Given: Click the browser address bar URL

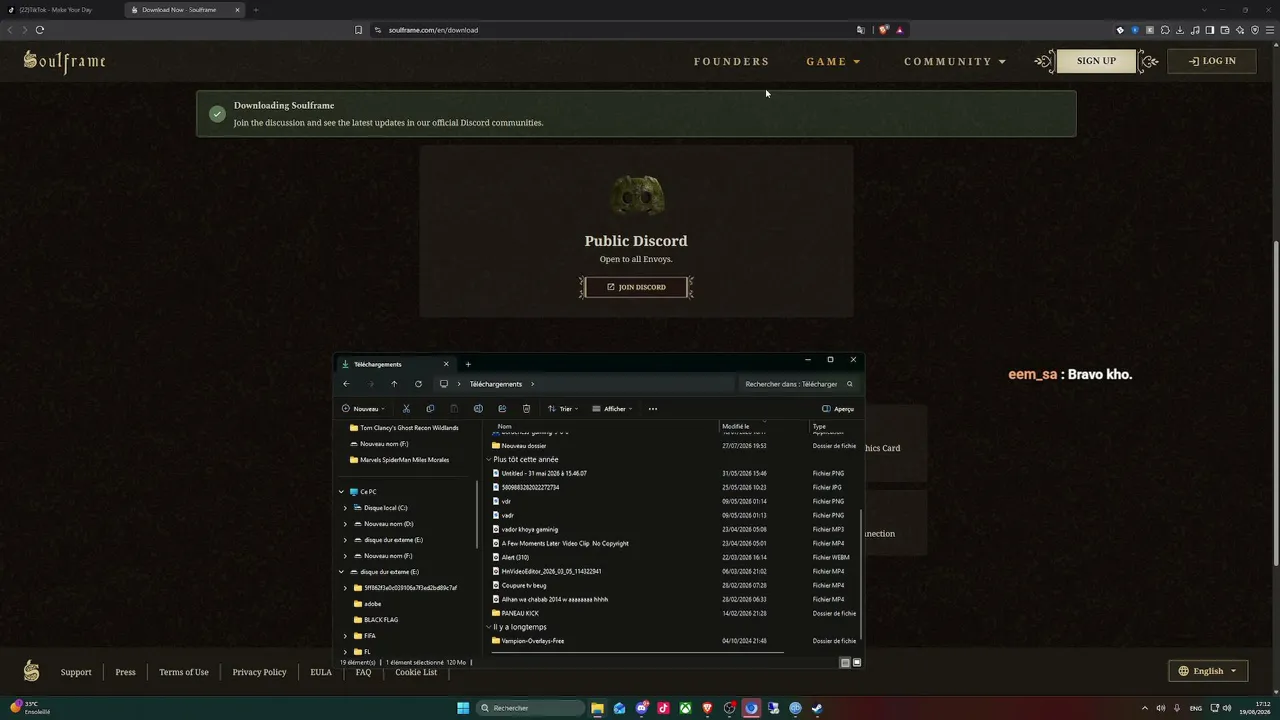Looking at the screenshot, I should tap(433, 30).
